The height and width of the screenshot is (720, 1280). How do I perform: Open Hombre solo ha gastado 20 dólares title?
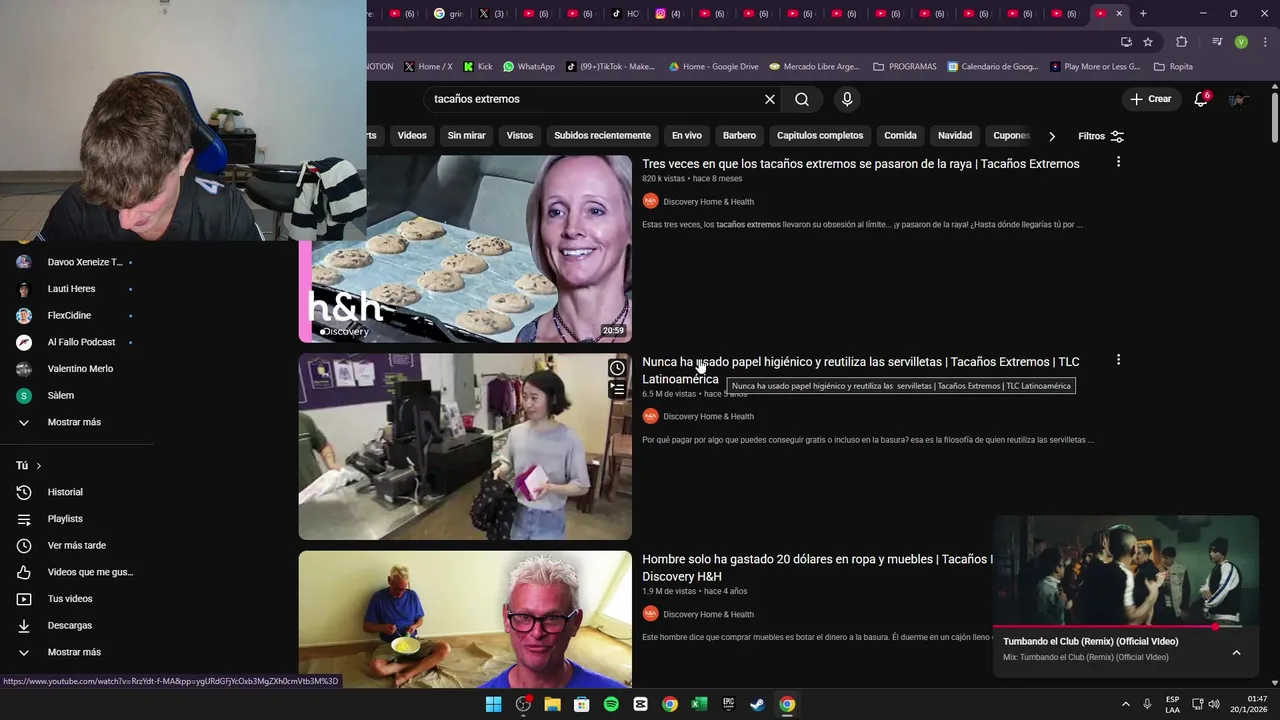tap(817, 568)
